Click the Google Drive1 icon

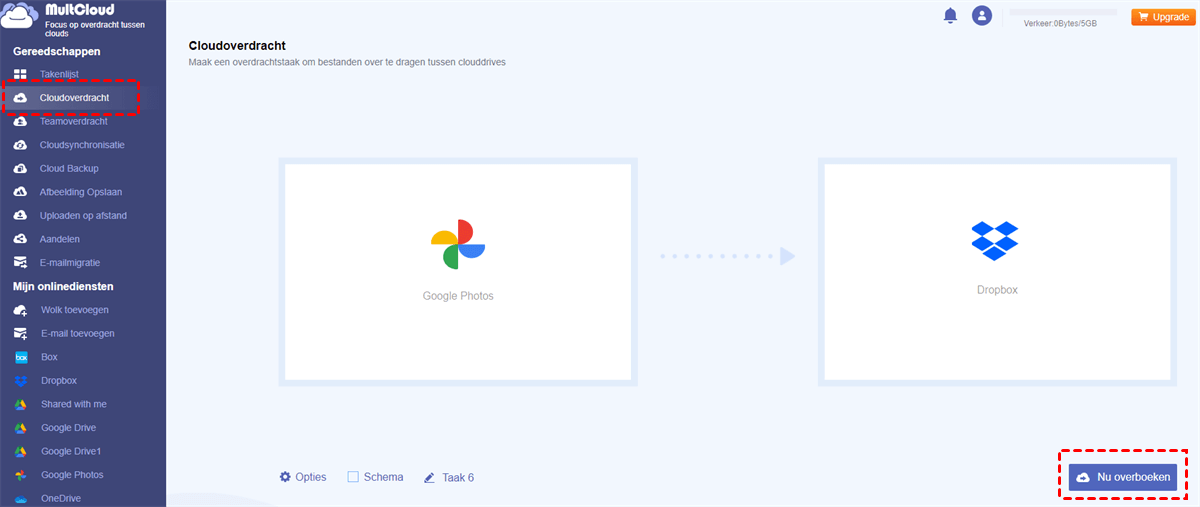(x=20, y=451)
